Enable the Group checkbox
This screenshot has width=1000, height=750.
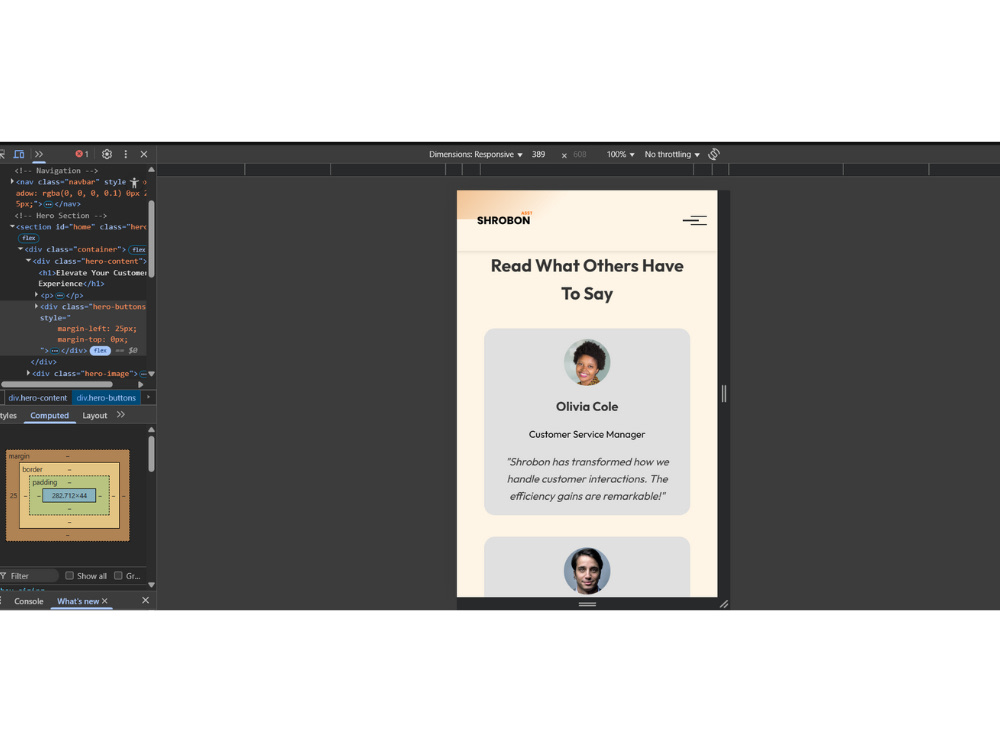118,576
